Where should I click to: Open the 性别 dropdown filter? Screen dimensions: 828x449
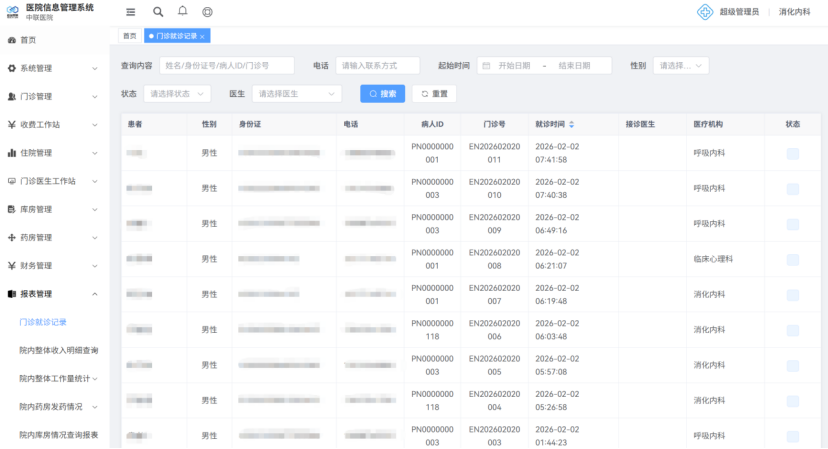coord(680,65)
